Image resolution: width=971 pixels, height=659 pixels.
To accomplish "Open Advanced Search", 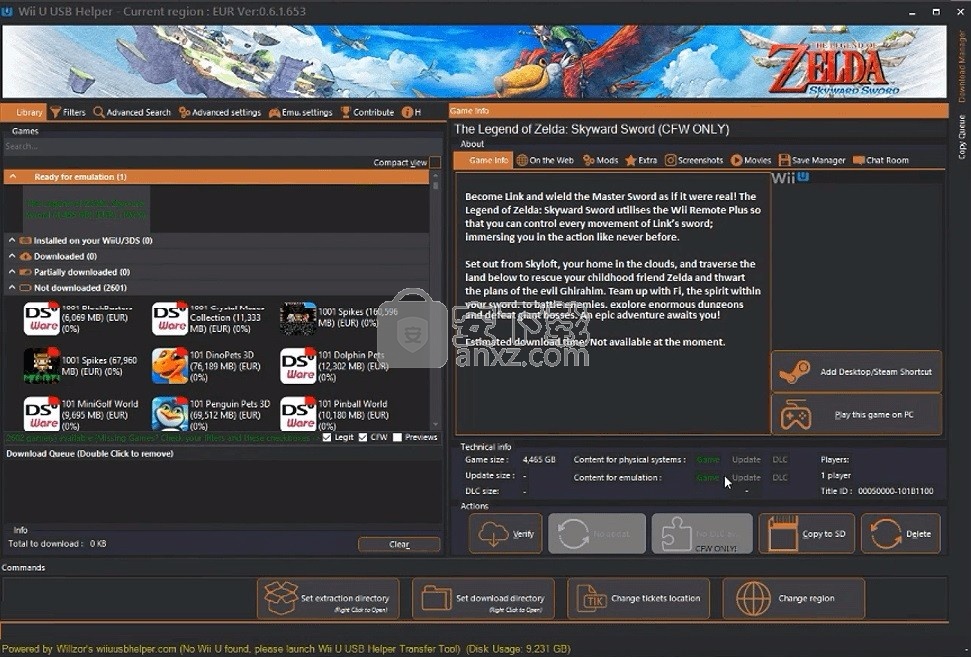I will pyautogui.click(x=132, y=112).
